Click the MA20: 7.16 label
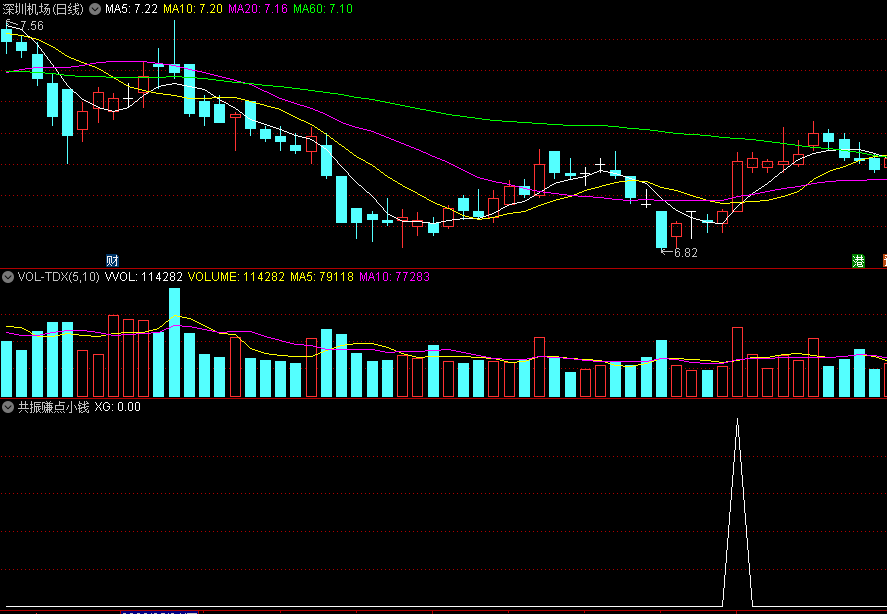Screen dimensions: 887x614 pyautogui.click(x=258, y=9)
